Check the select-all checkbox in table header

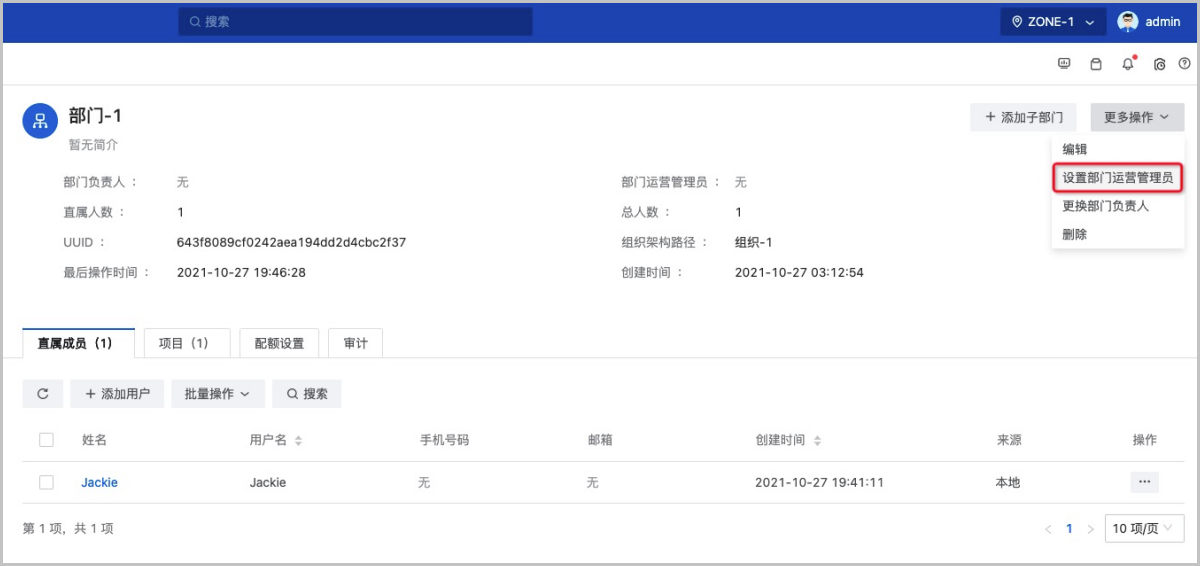pyautogui.click(x=46, y=440)
